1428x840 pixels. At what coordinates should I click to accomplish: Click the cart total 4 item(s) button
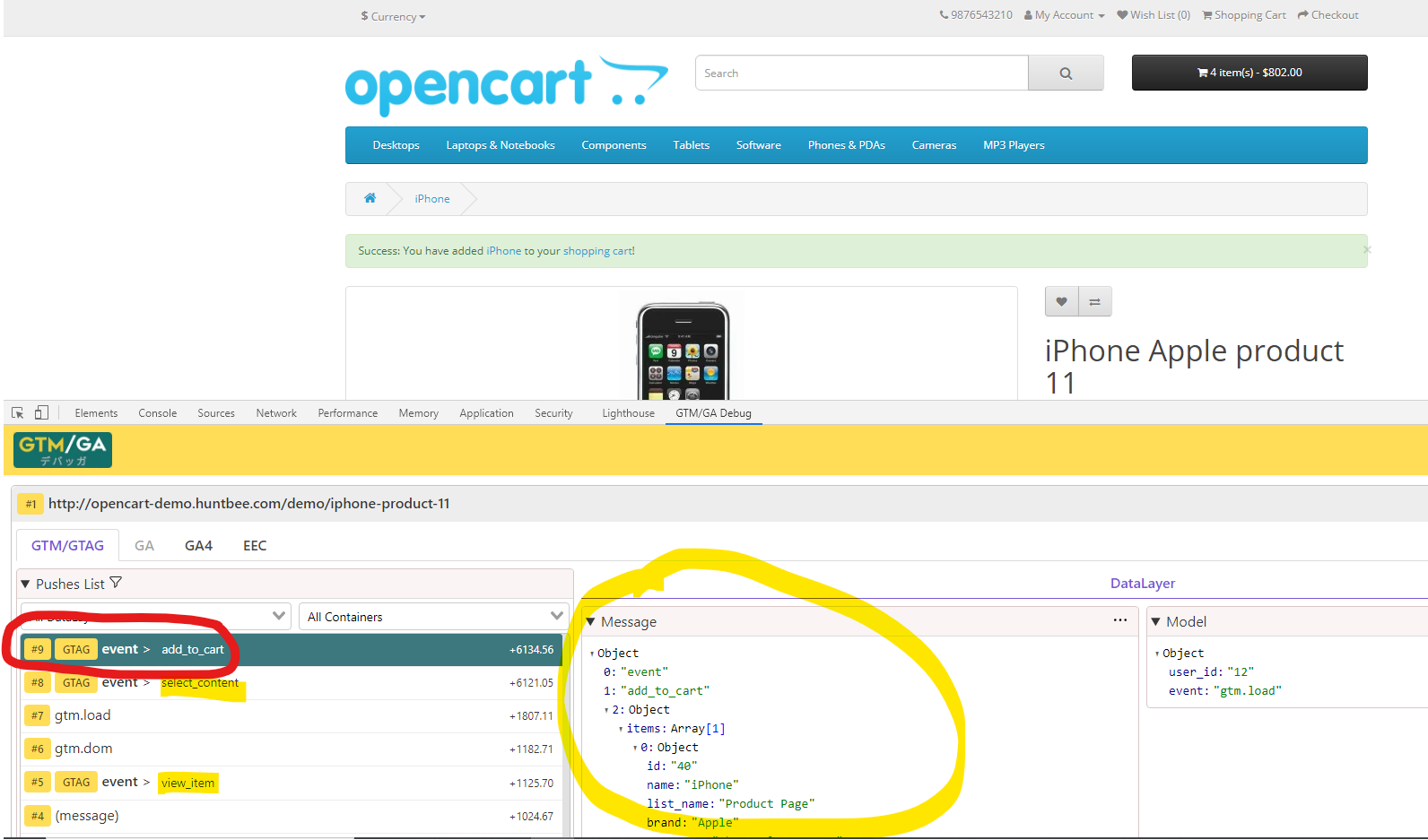click(1249, 73)
